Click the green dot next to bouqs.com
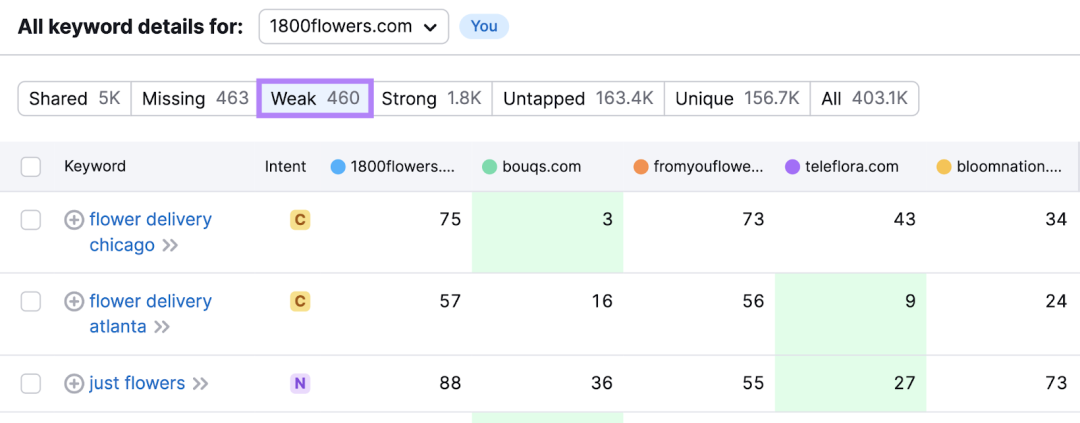Image resolution: width=1080 pixels, height=423 pixels. tap(489, 167)
